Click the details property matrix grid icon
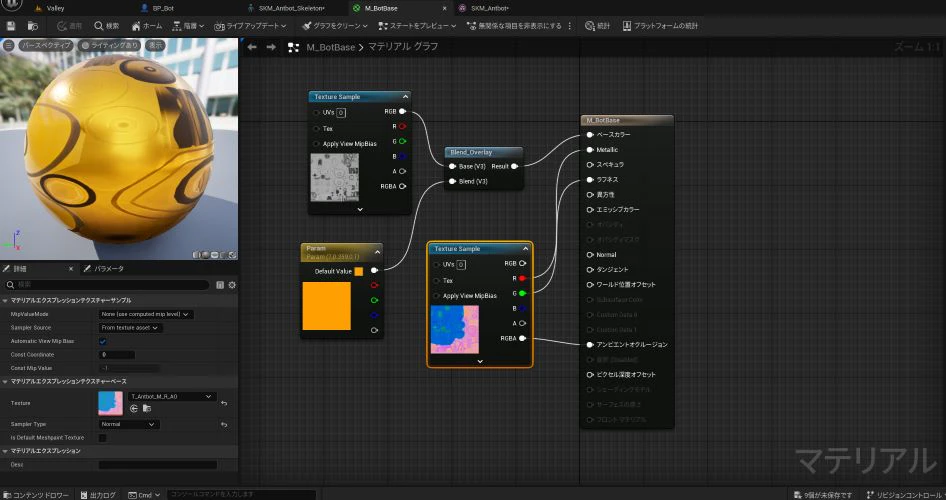 pyautogui.click(x=220, y=285)
